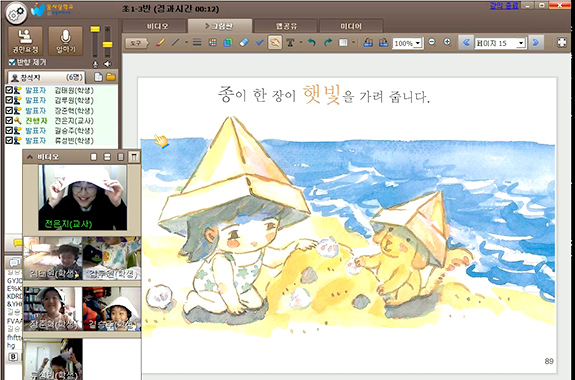
Task: Go to the previous whiteboard page
Action: coord(466,43)
